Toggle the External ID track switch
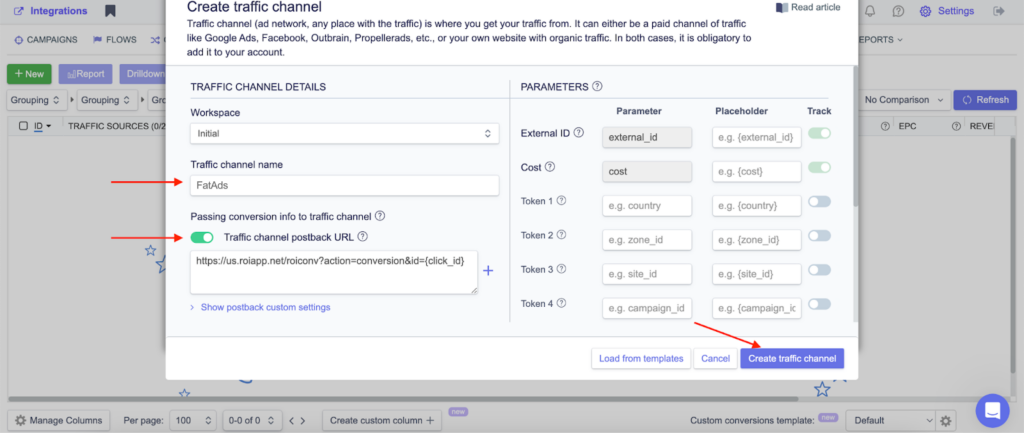Viewport: 1024px width, 433px height. click(x=819, y=134)
